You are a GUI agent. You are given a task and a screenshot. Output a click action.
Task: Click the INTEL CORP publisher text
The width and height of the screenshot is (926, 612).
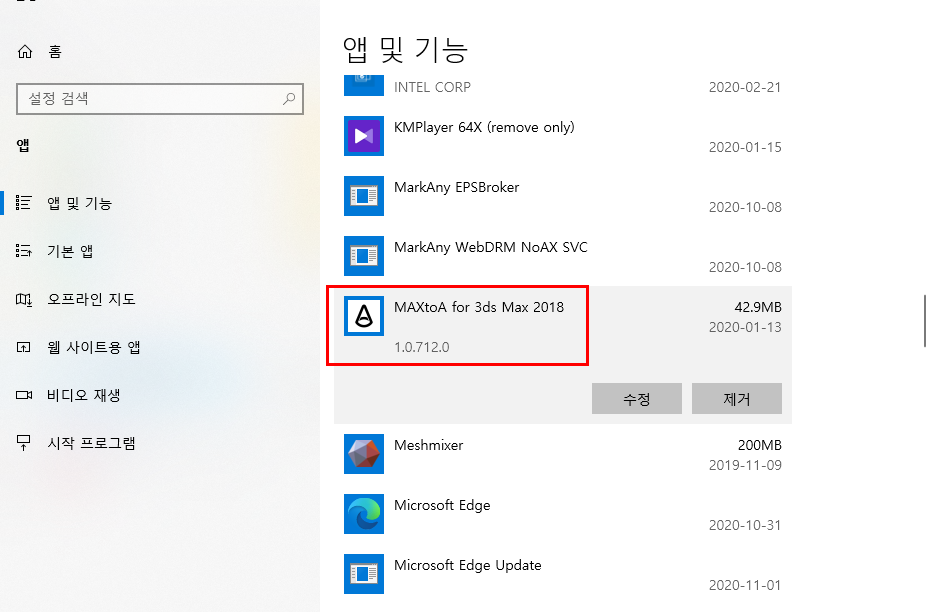point(432,87)
